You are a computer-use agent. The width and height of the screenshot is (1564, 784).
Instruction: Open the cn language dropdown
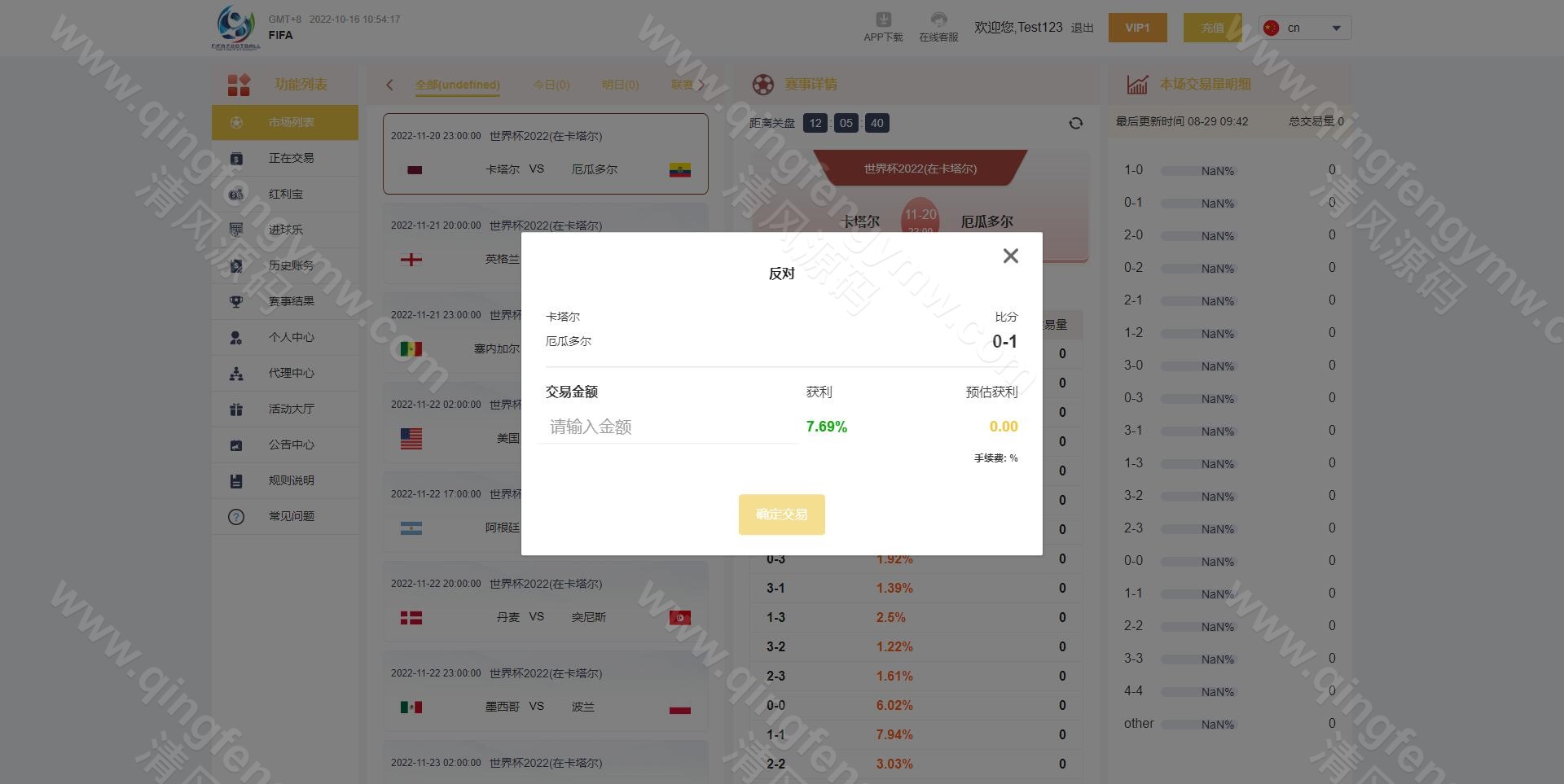click(1304, 27)
